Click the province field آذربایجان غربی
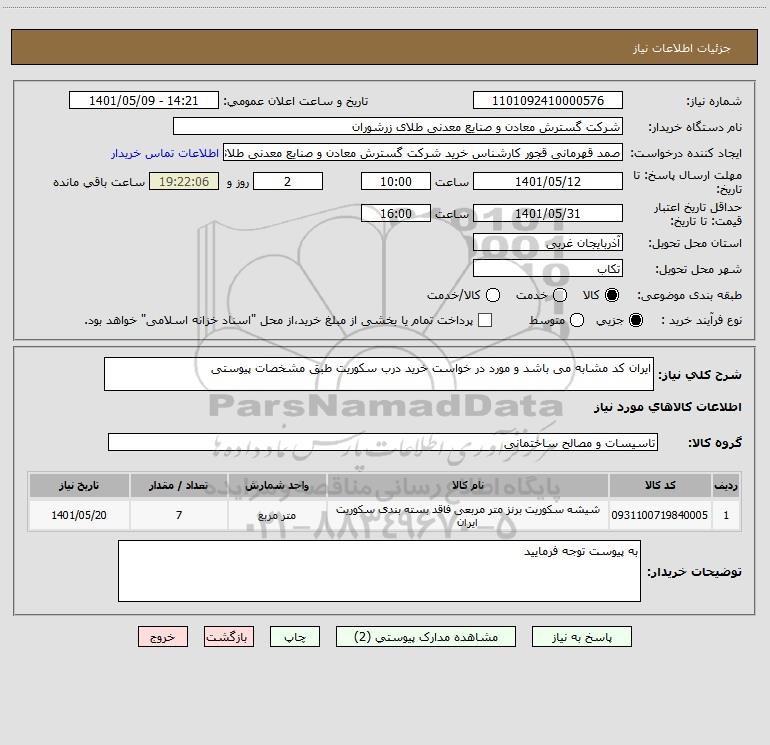 tap(548, 242)
